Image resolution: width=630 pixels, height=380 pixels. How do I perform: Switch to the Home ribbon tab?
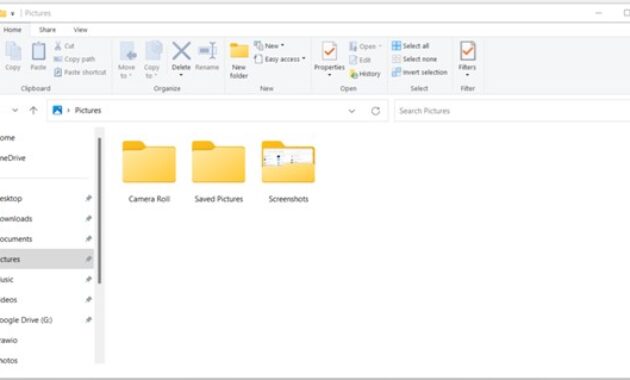[12, 30]
